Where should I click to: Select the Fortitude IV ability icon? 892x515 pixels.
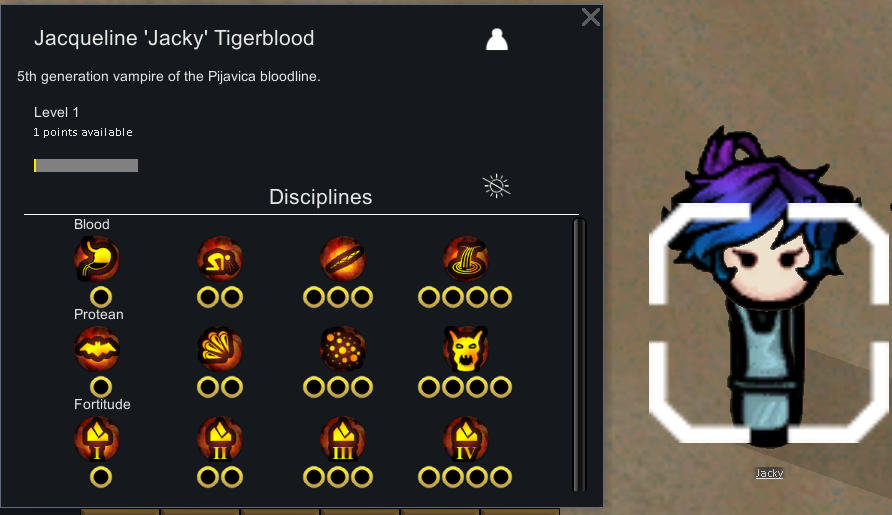click(x=465, y=439)
